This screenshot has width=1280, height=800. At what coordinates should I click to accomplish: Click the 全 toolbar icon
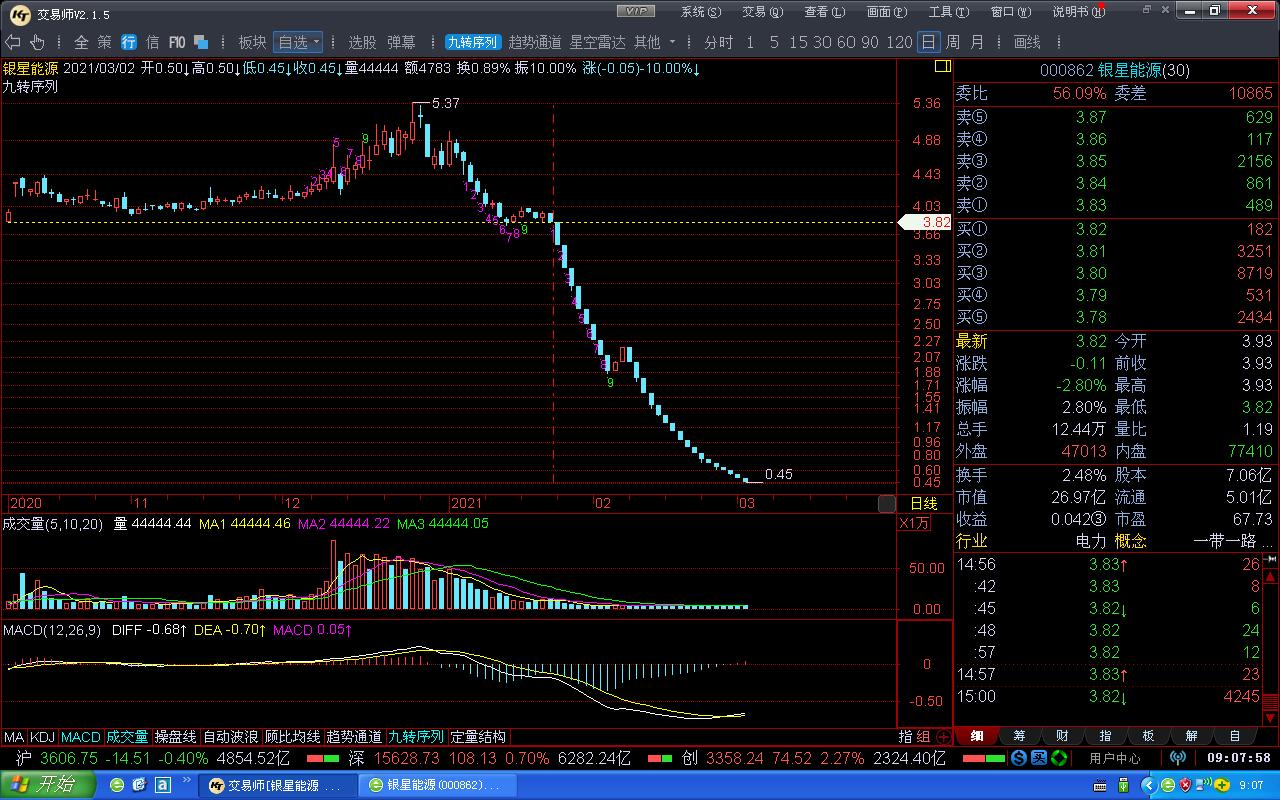81,42
